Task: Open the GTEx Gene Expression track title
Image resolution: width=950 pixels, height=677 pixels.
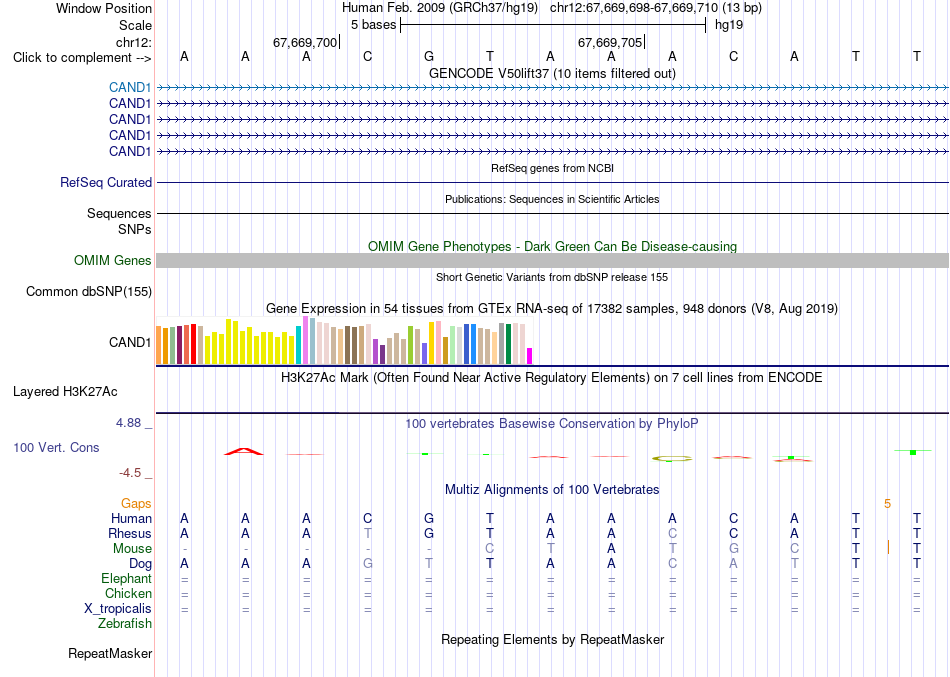Action: click(x=552, y=308)
